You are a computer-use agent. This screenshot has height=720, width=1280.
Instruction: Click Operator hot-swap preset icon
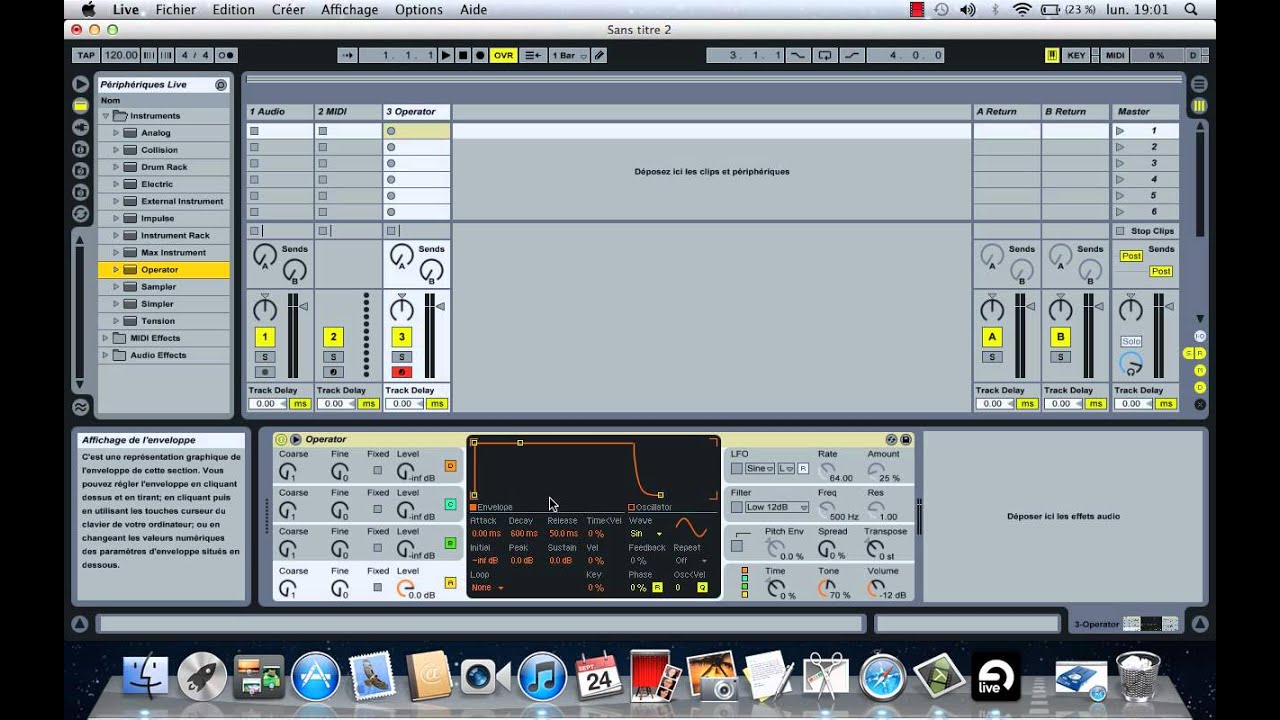pyautogui.click(x=891, y=439)
